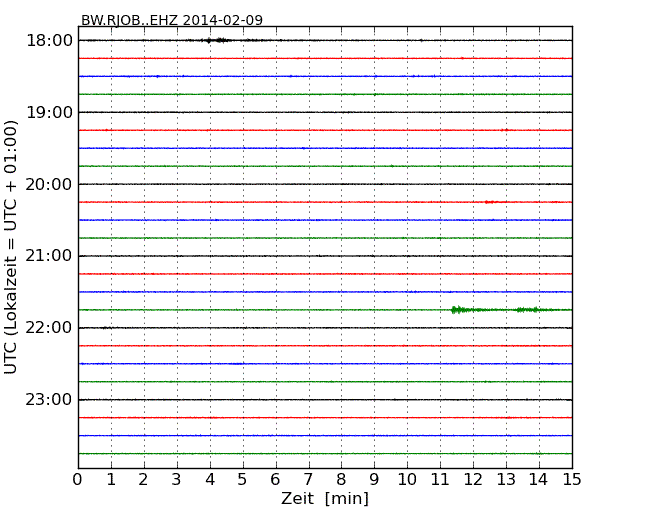The image size is (650, 520).
Task: Click x-axis tick label 4
Action: (x=210, y=480)
